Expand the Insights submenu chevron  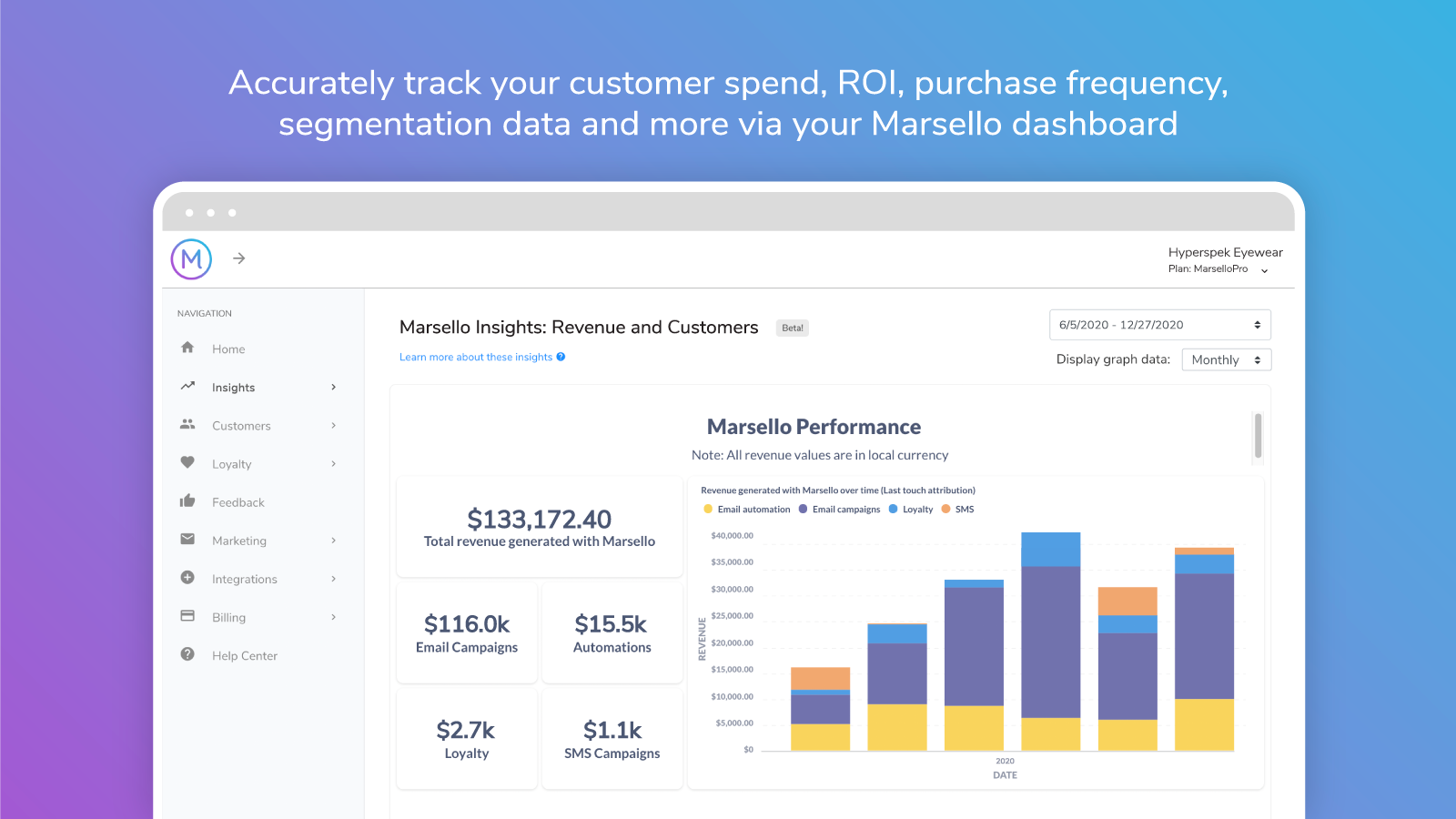334,387
